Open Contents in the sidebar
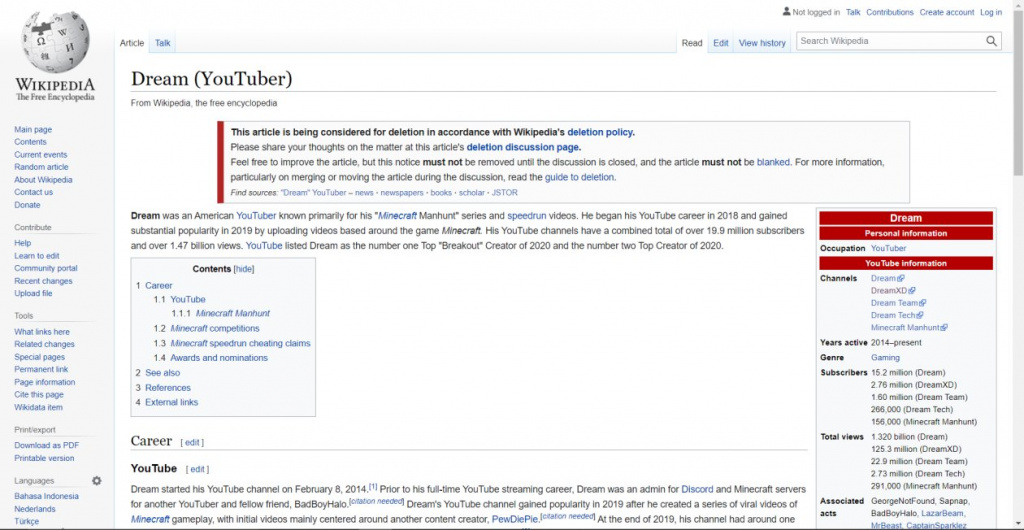 coord(31,142)
